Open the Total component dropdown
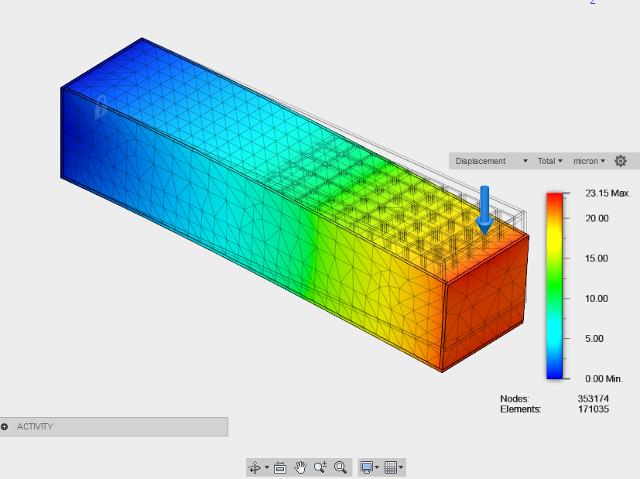This screenshot has height=479, width=640. click(550, 161)
